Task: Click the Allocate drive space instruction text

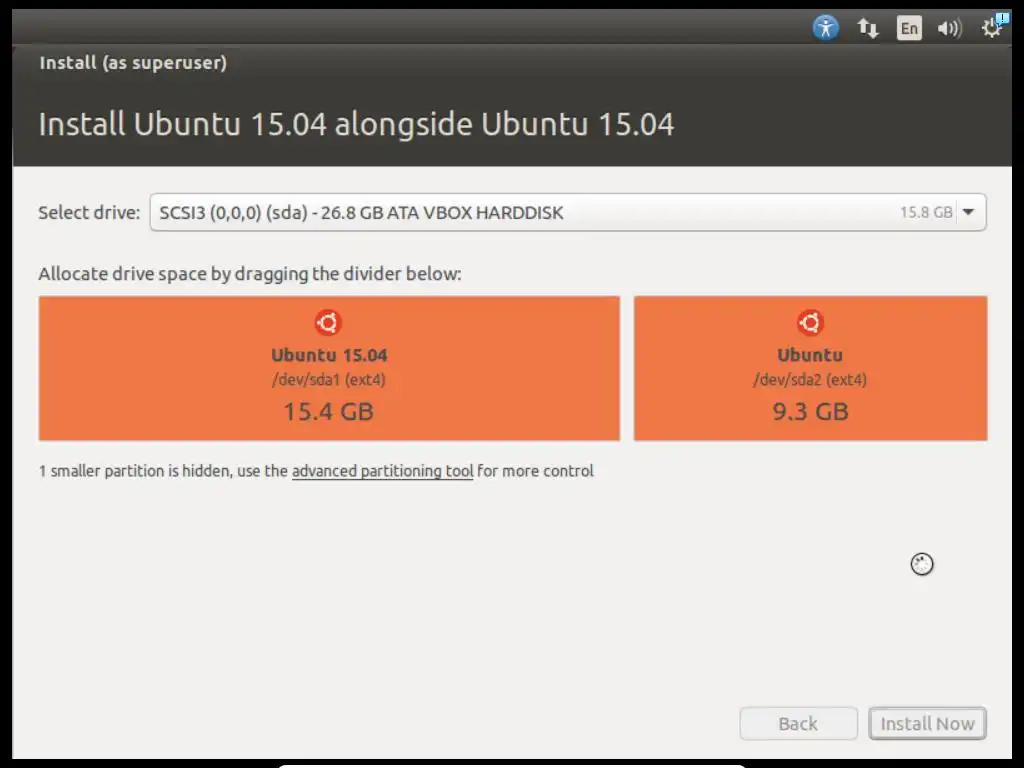Action: click(x=250, y=274)
